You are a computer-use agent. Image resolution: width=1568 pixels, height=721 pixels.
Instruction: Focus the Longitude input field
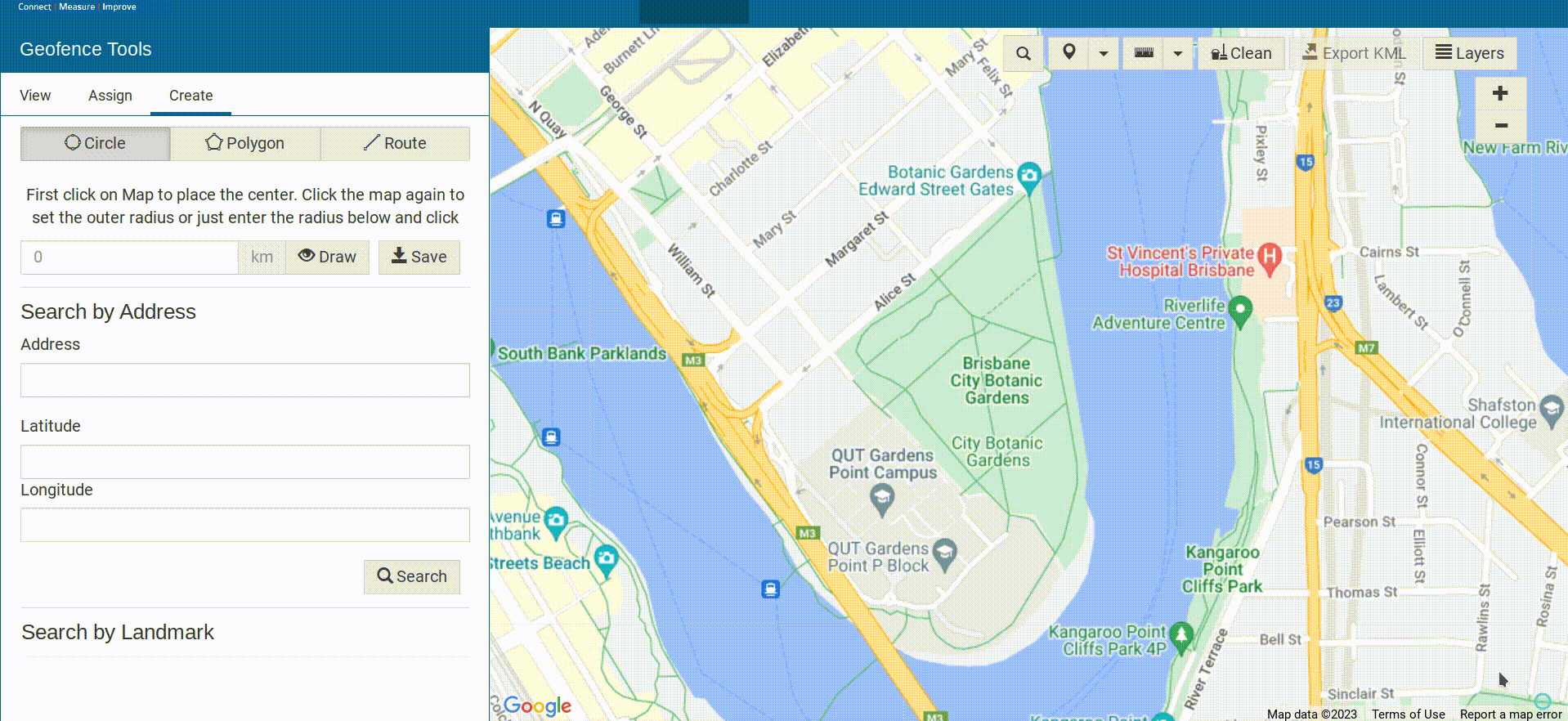[245, 525]
